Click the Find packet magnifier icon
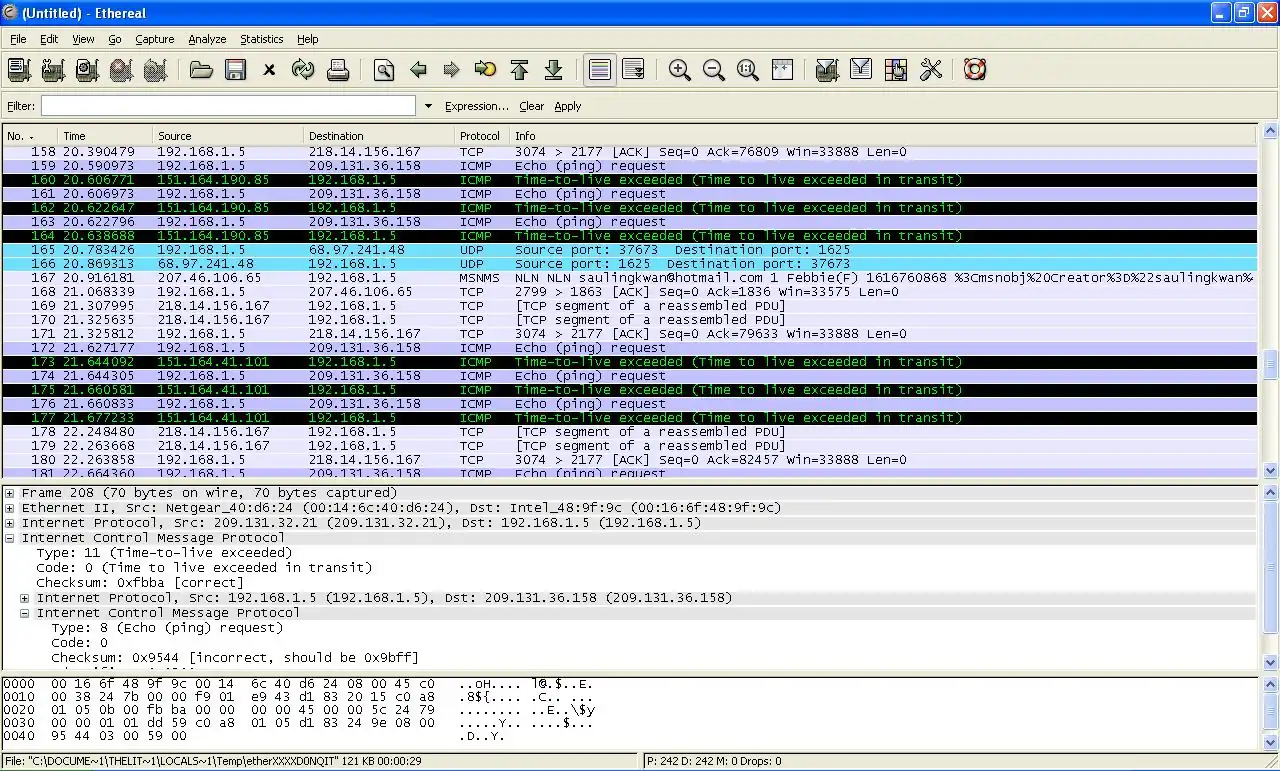1280x771 pixels. click(384, 70)
